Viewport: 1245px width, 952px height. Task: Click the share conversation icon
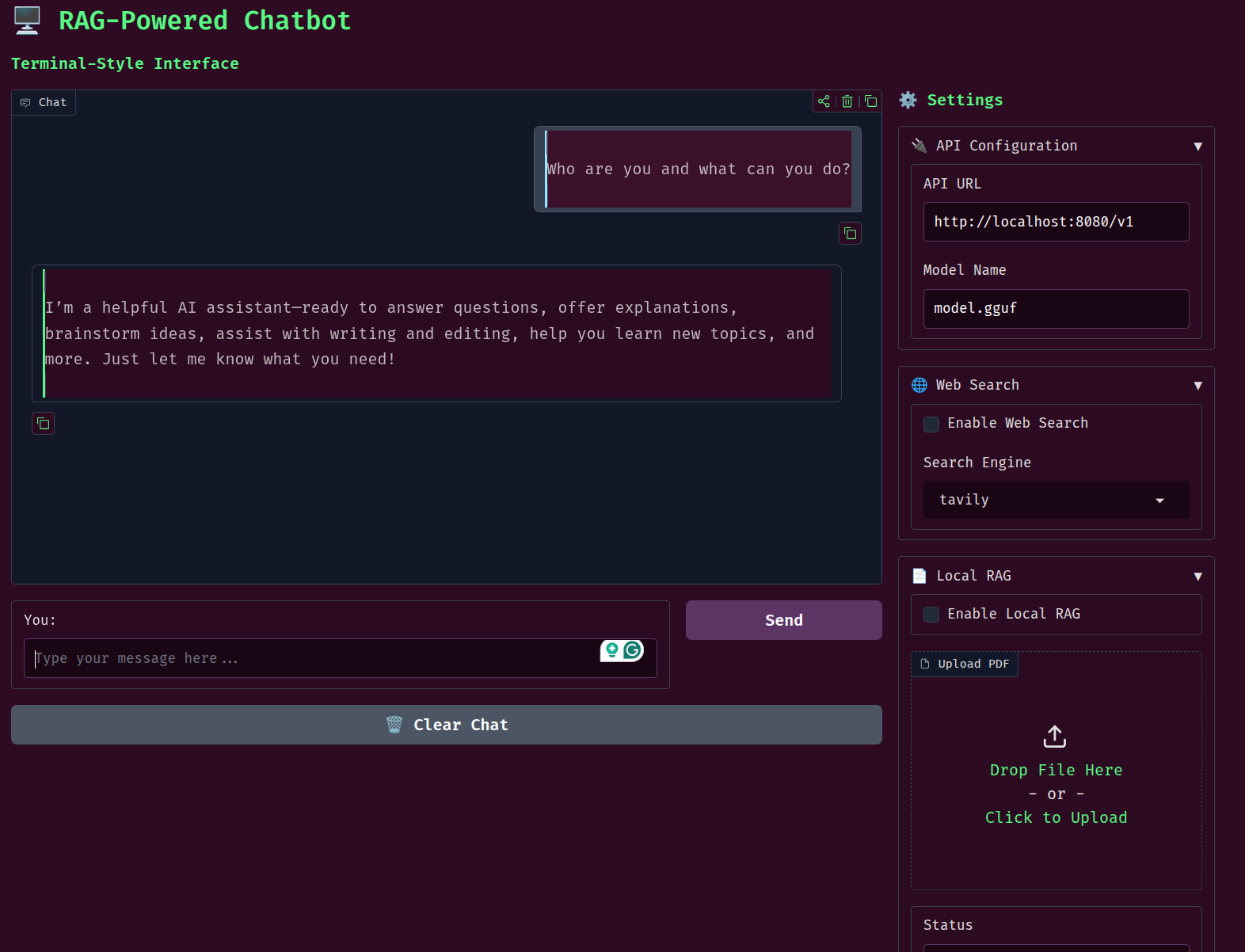(x=824, y=101)
